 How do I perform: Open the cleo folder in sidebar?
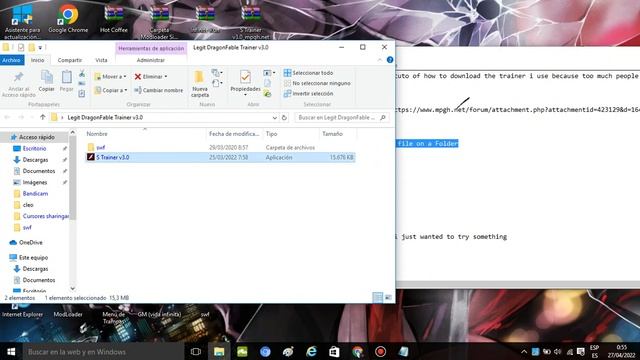tap(28, 205)
